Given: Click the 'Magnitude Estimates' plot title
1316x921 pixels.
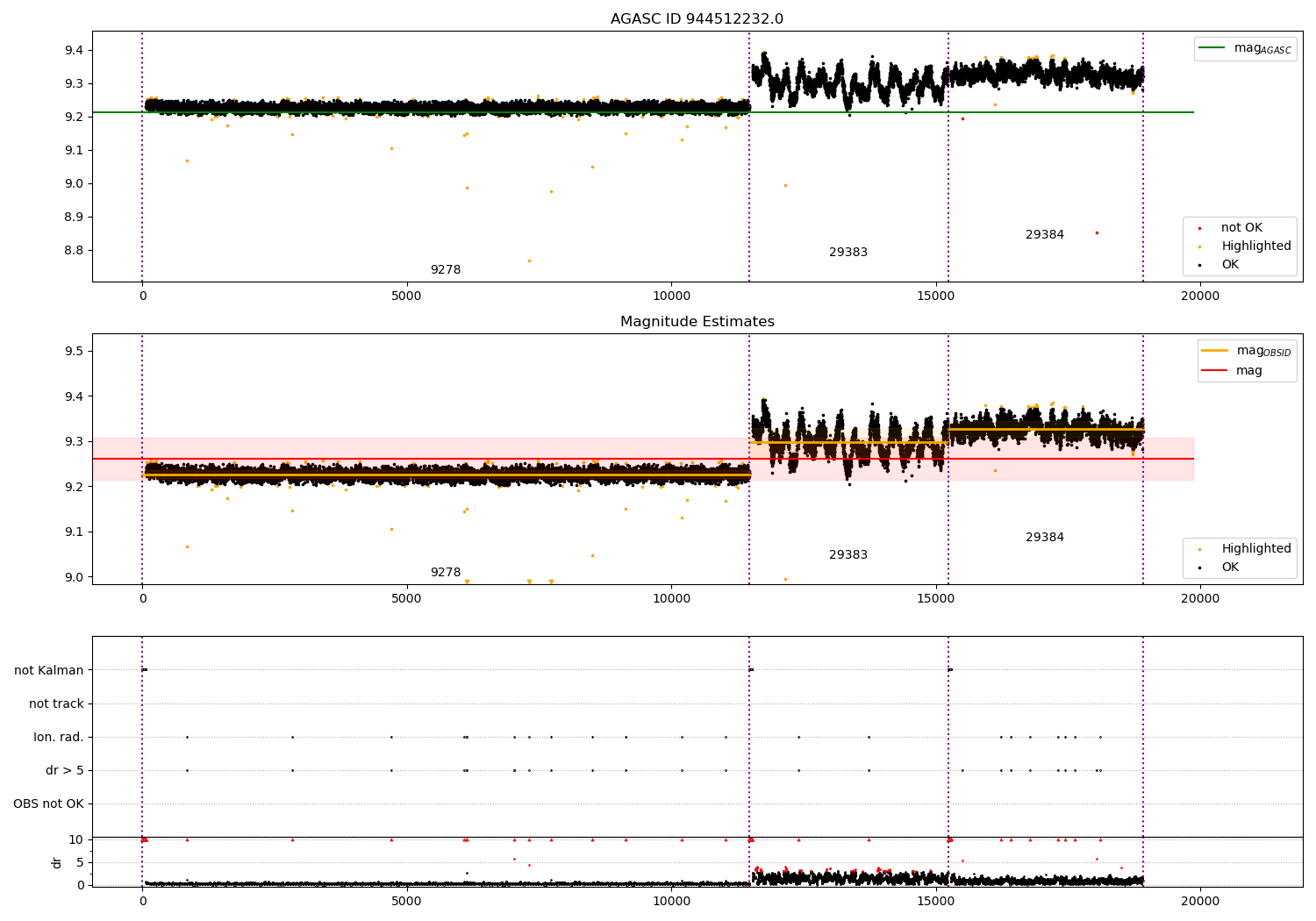Looking at the screenshot, I should [x=697, y=322].
